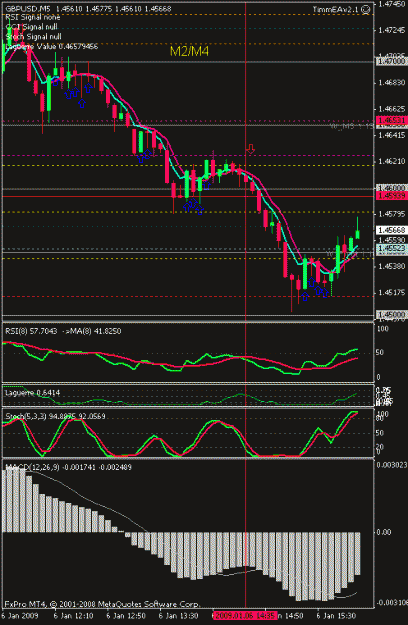Click the 1.45523 price tag

392,248
